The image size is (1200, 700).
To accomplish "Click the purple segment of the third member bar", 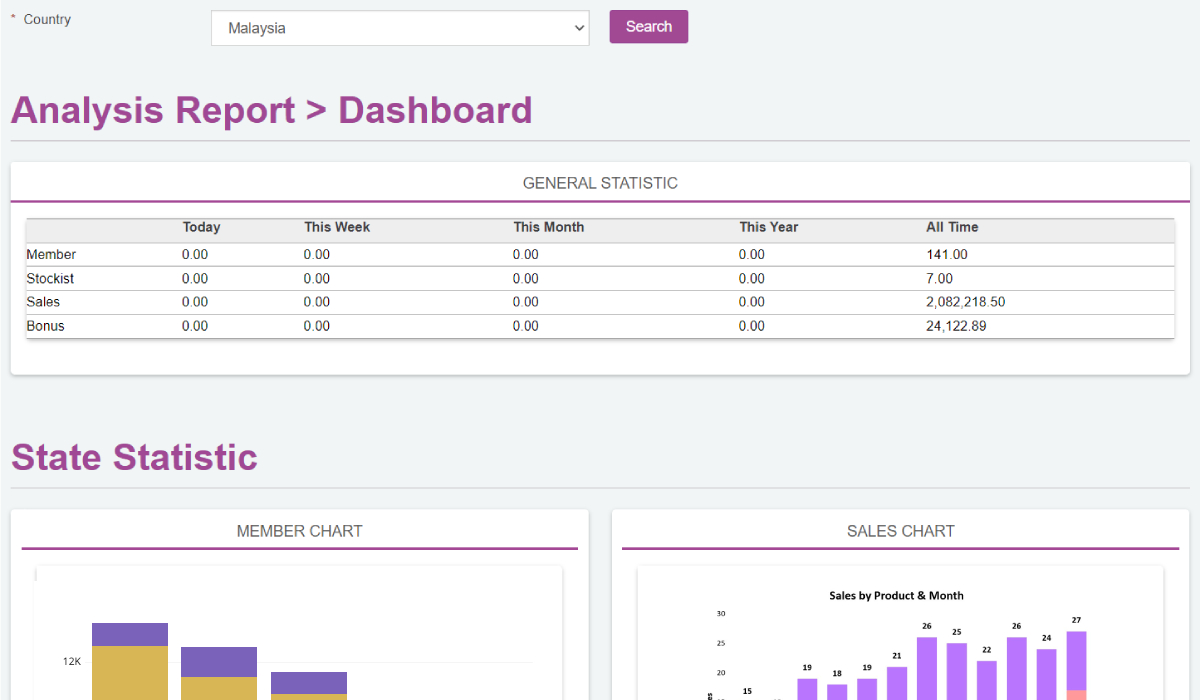I will (309, 683).
